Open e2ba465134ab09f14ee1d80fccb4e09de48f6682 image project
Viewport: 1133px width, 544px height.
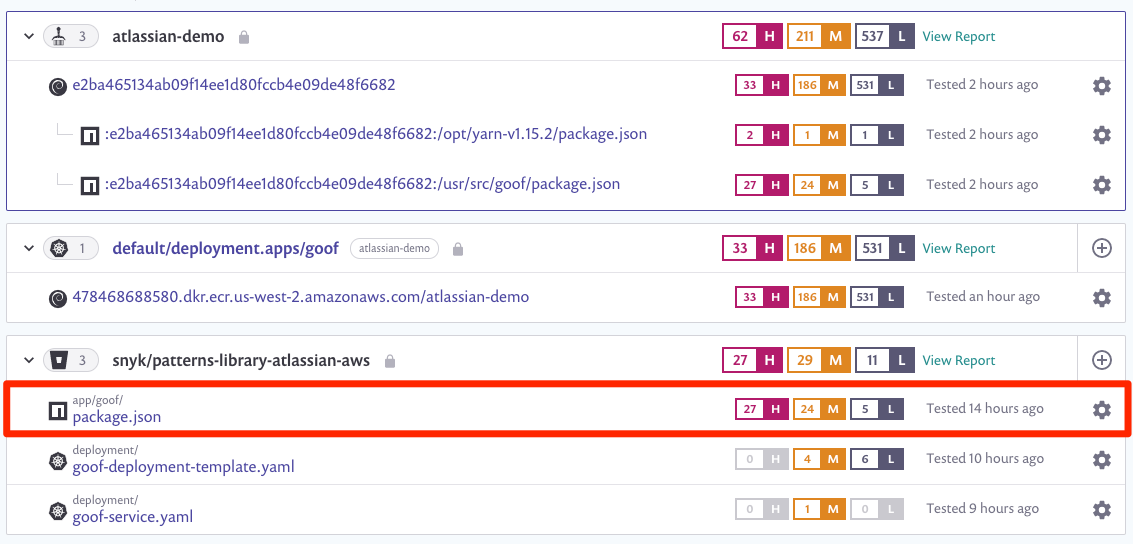234,85
